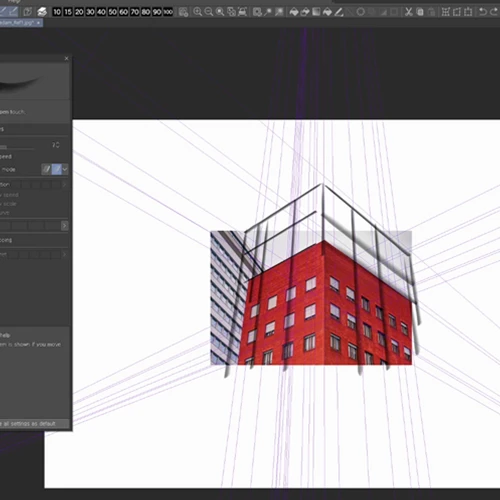500x500 pixels.
Task: Click the undo arrow icon
Action: pos(482,12)
